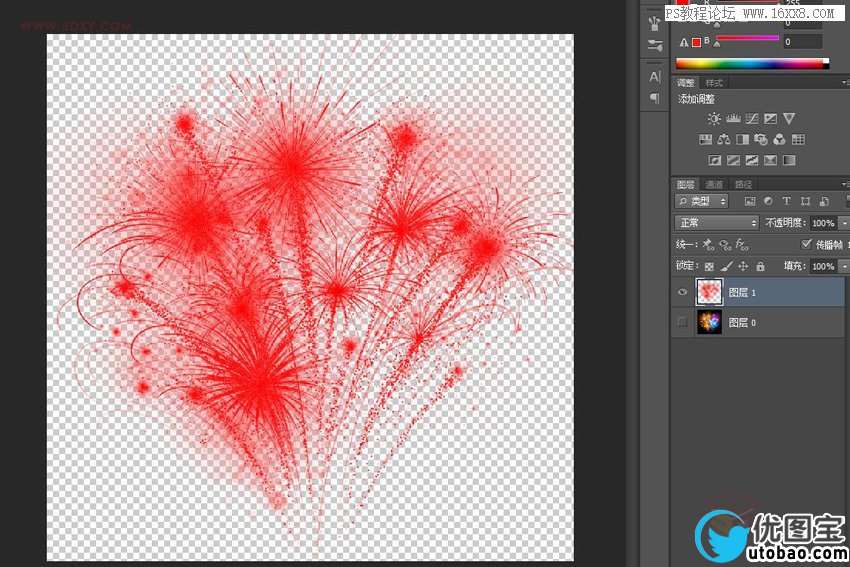Image resolution: width=850 pixels, height=567 pixels.
Task: Open the Character panel icon
Action: (655, 77)
